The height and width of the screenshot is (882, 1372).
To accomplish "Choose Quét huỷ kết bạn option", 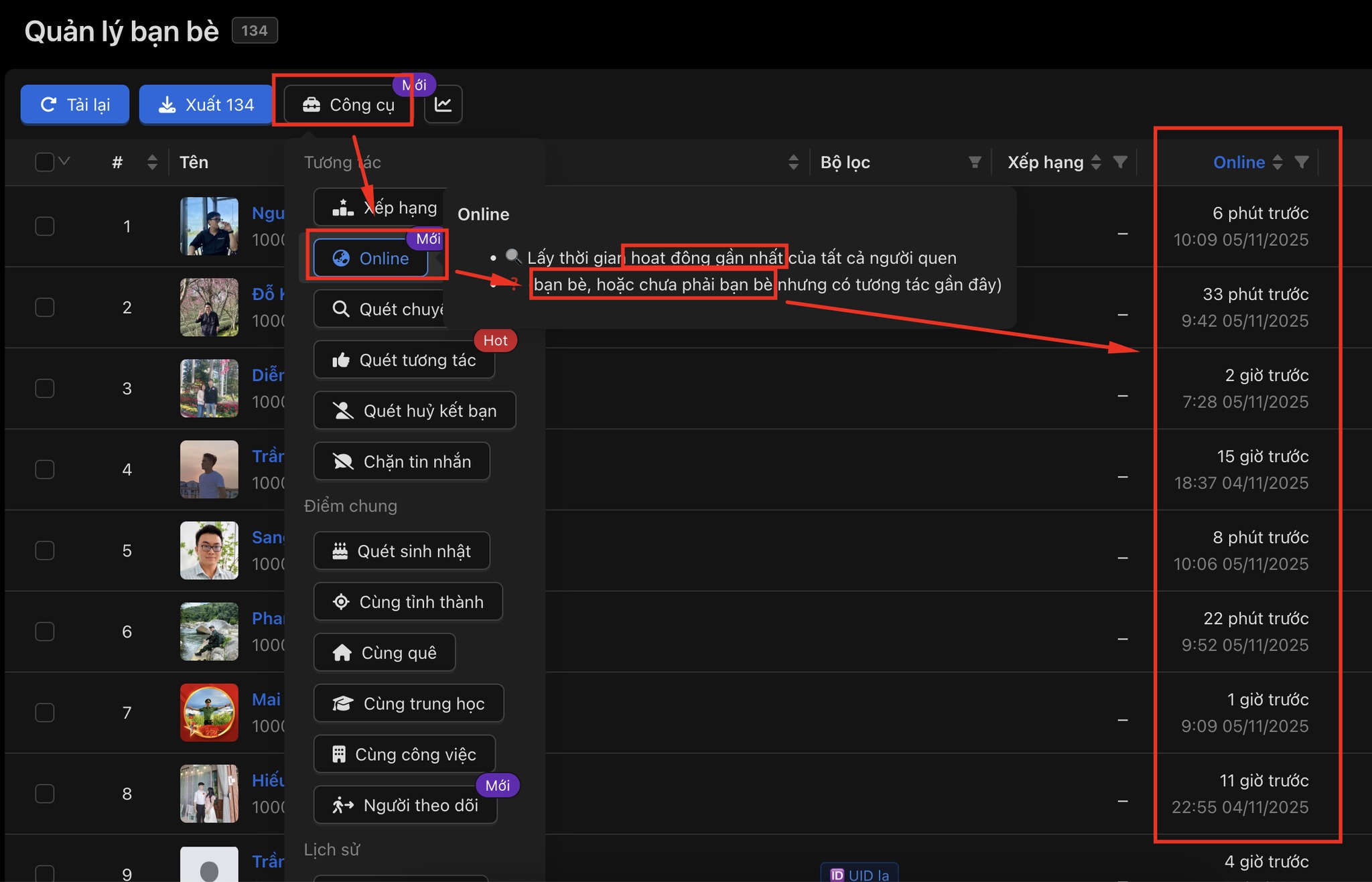I will (415, 411).
